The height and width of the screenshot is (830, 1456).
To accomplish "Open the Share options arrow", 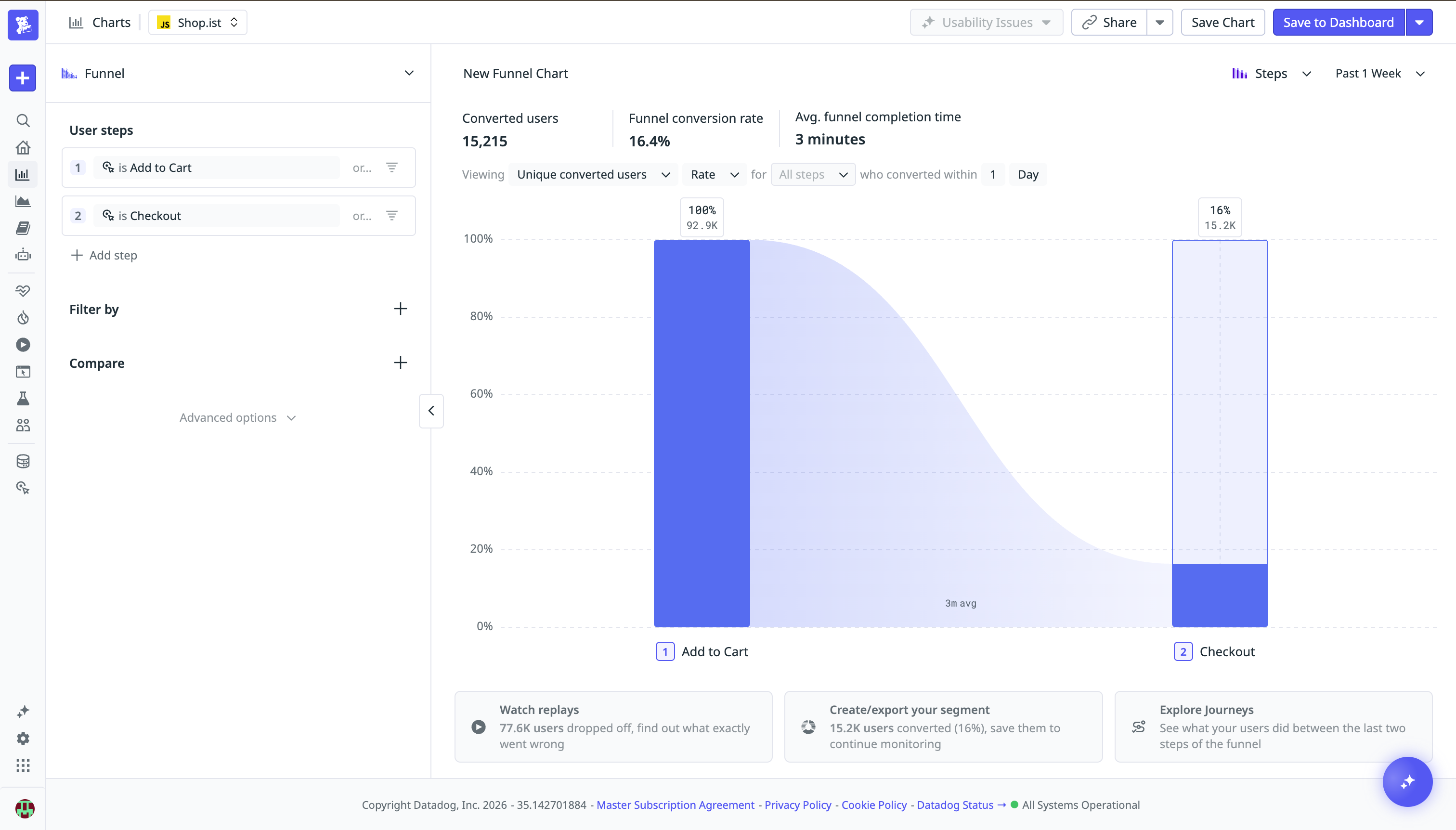I will pos(1159,22).
